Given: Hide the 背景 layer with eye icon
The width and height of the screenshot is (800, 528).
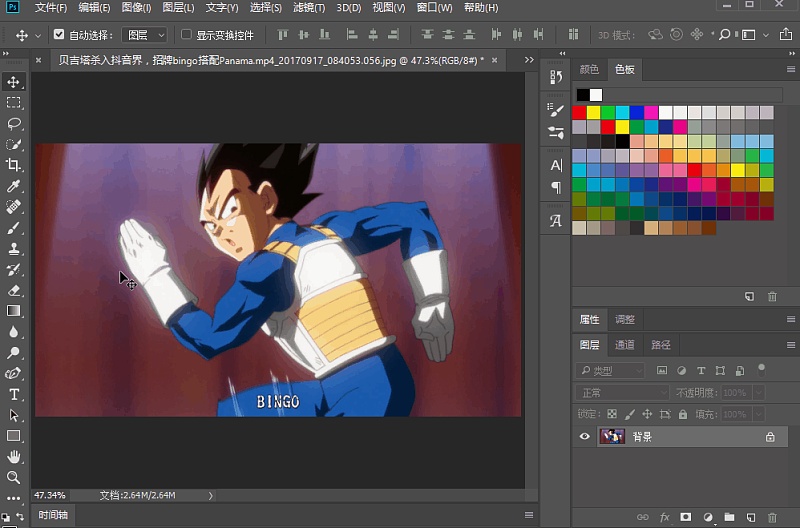Looking at the screenshot, I should 585,436.
